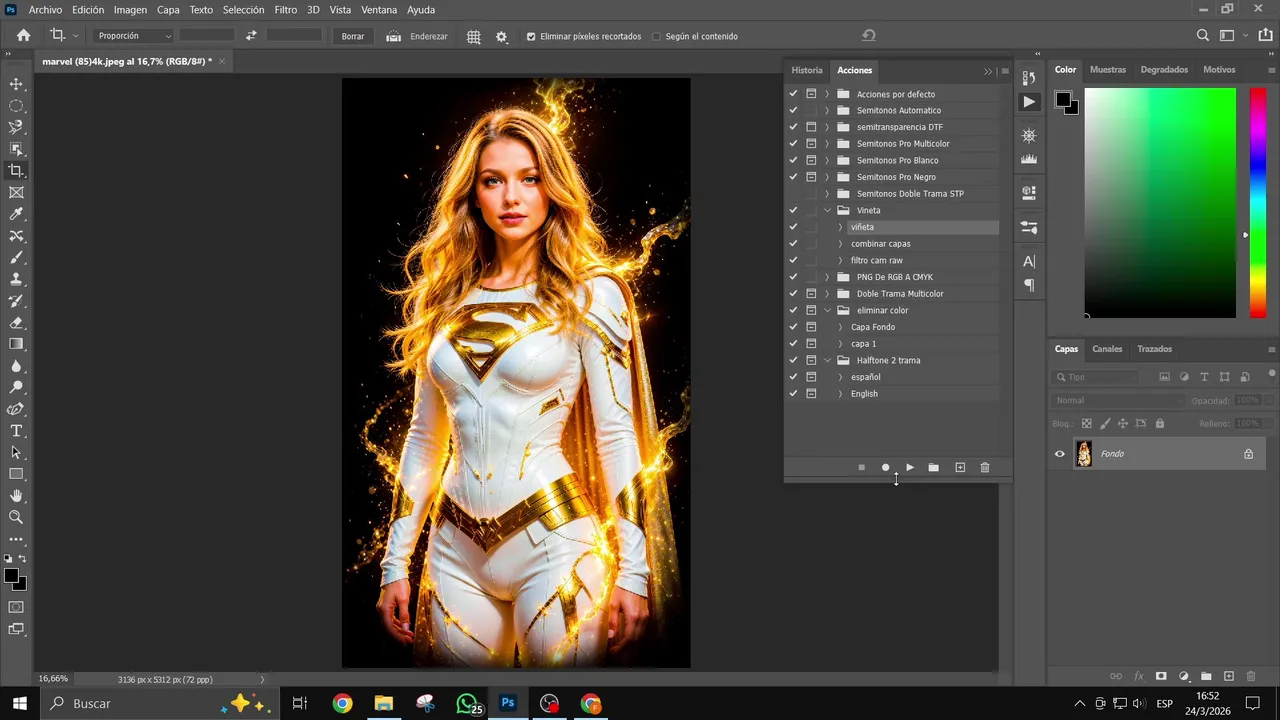The height and width of the screenshot is (720, 1280).
Task: Create a new action set folder
Action: [933, 467]
